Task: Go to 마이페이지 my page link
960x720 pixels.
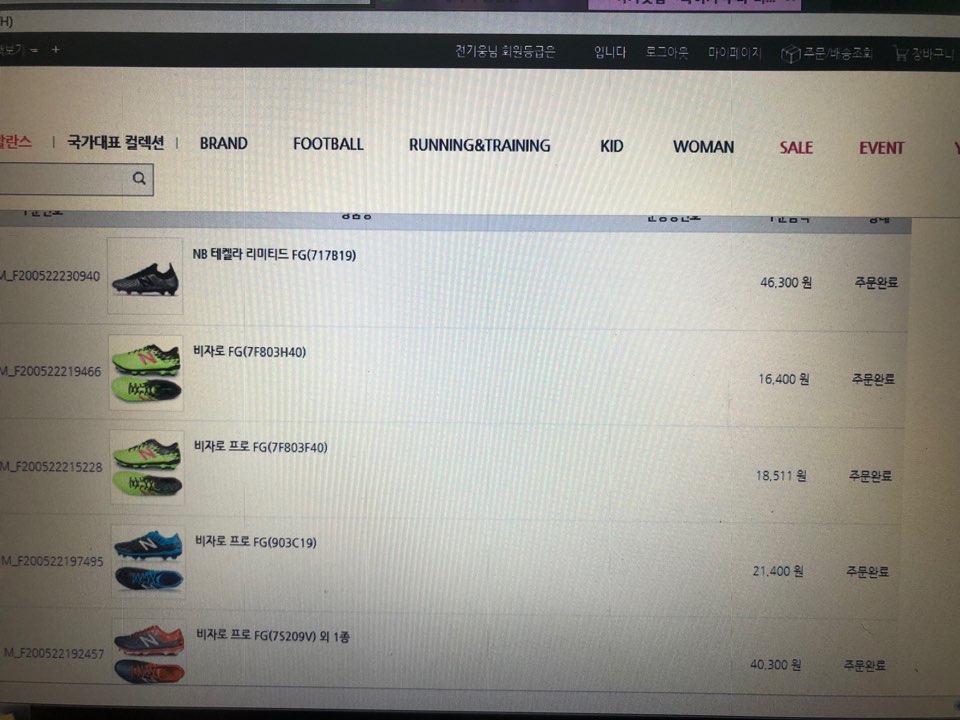Action: 735,53
